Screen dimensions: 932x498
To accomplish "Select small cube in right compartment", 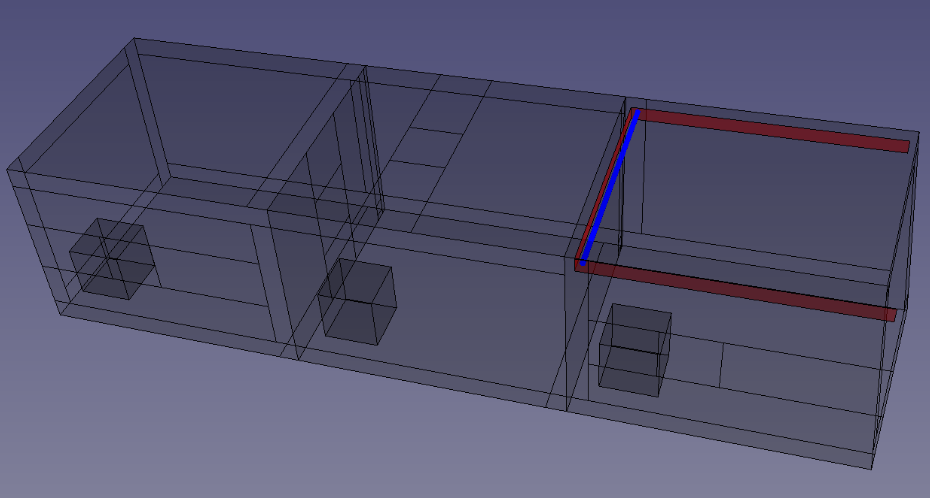I will [634, 347].
